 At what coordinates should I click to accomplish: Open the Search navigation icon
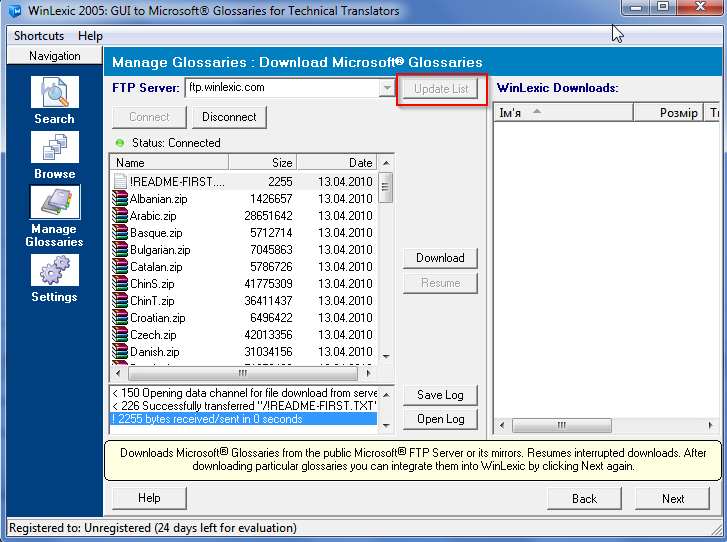pos(54,93)
